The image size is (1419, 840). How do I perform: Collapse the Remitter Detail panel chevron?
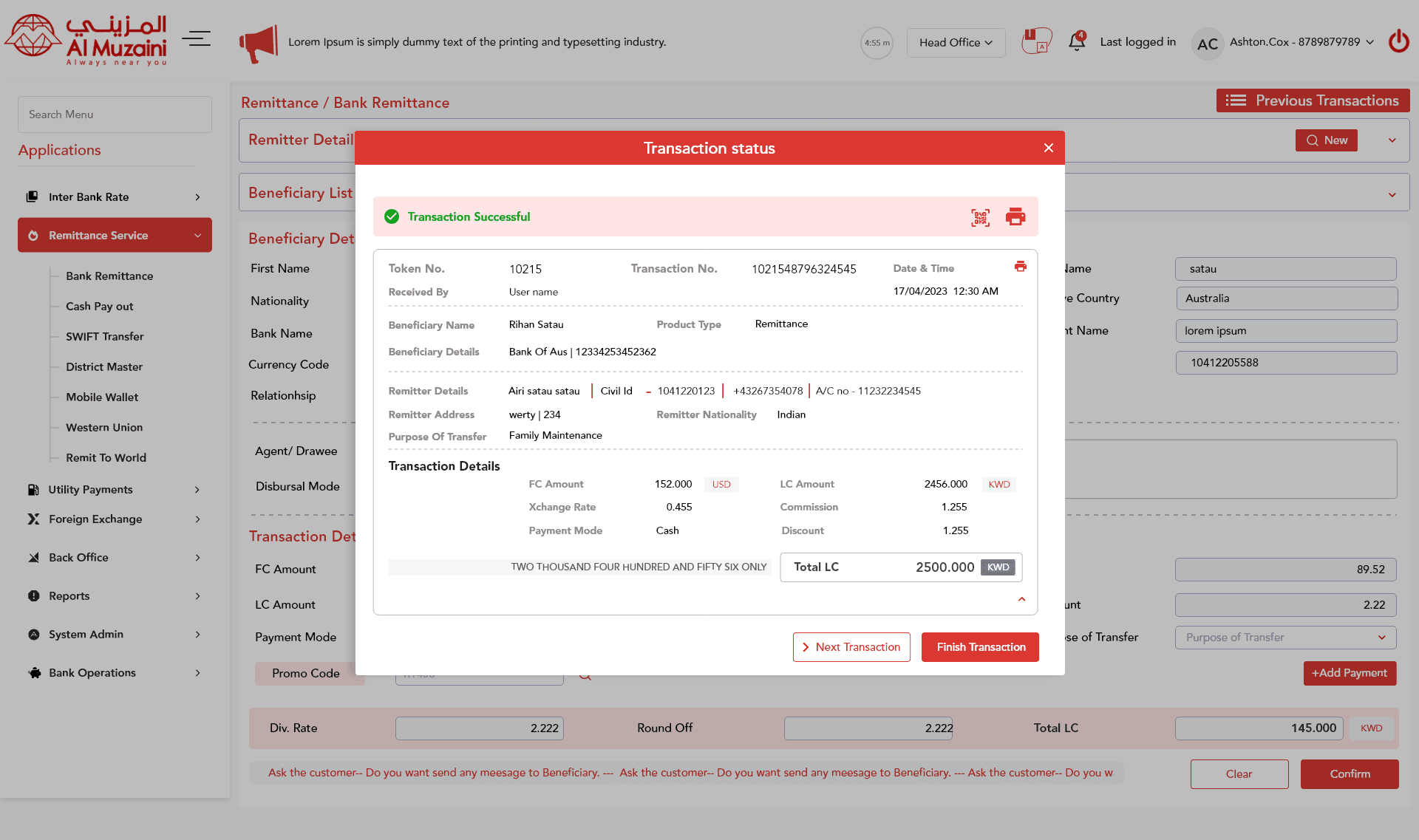1392,140
